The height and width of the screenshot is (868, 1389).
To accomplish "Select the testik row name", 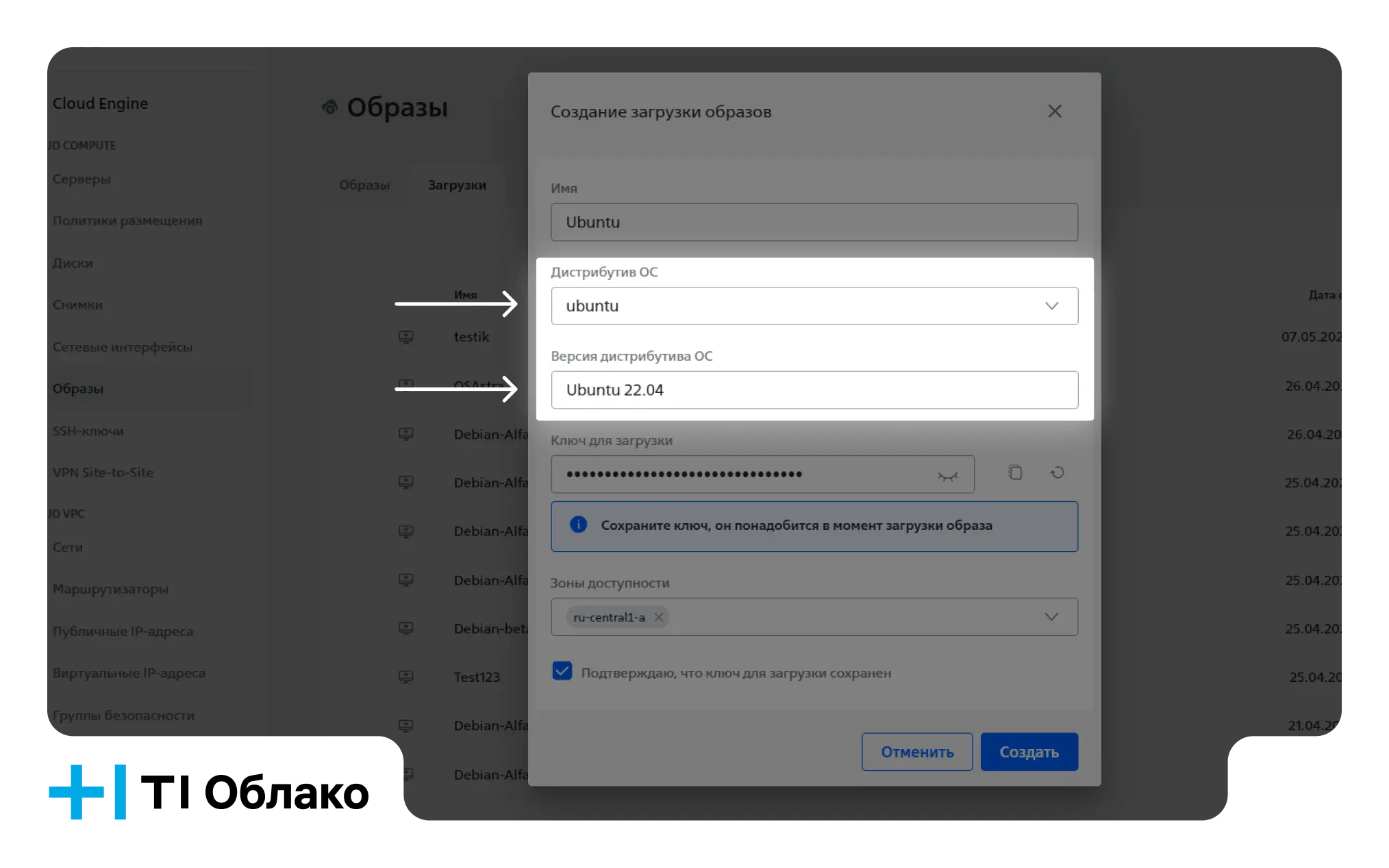I will (471, 337).
